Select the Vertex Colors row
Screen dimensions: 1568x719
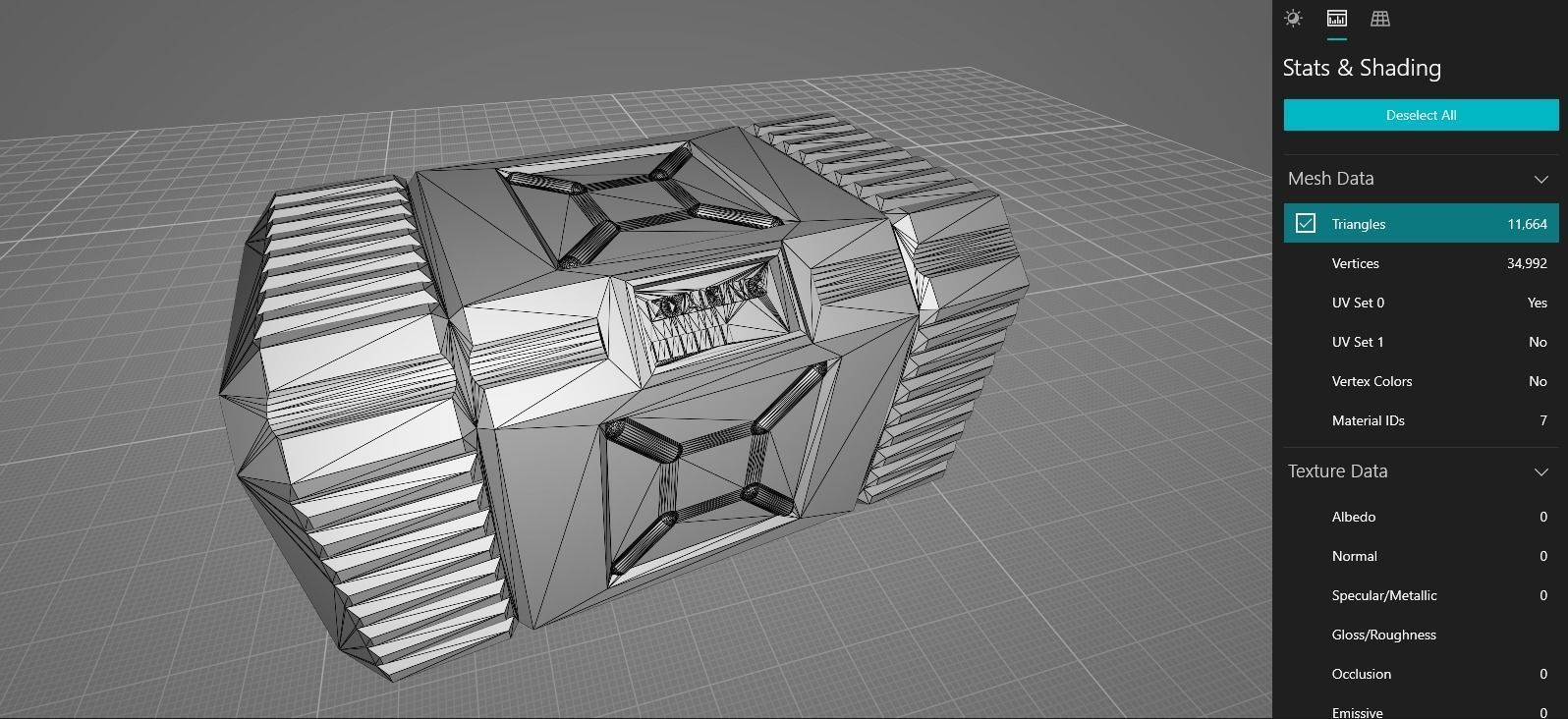click(1421, 381)
